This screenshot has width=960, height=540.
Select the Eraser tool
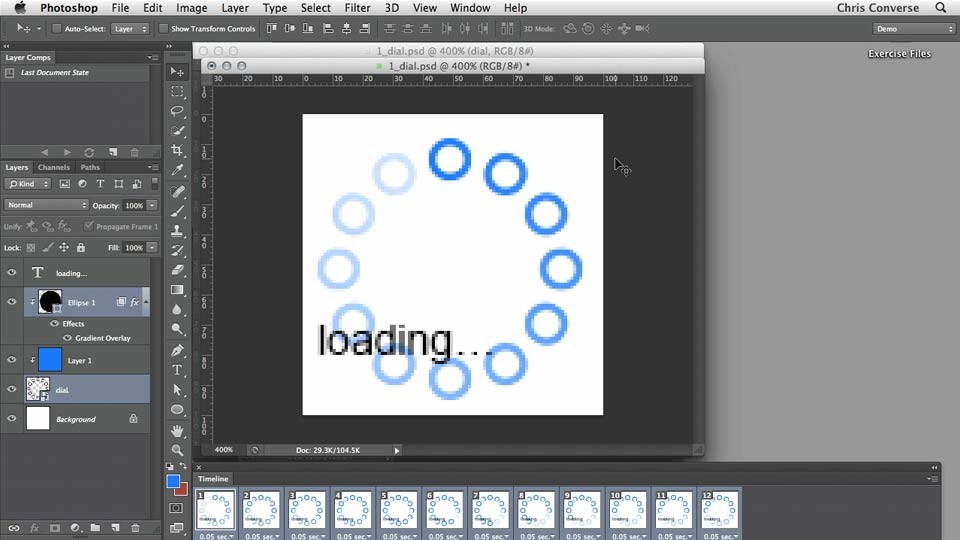point(177,270)
